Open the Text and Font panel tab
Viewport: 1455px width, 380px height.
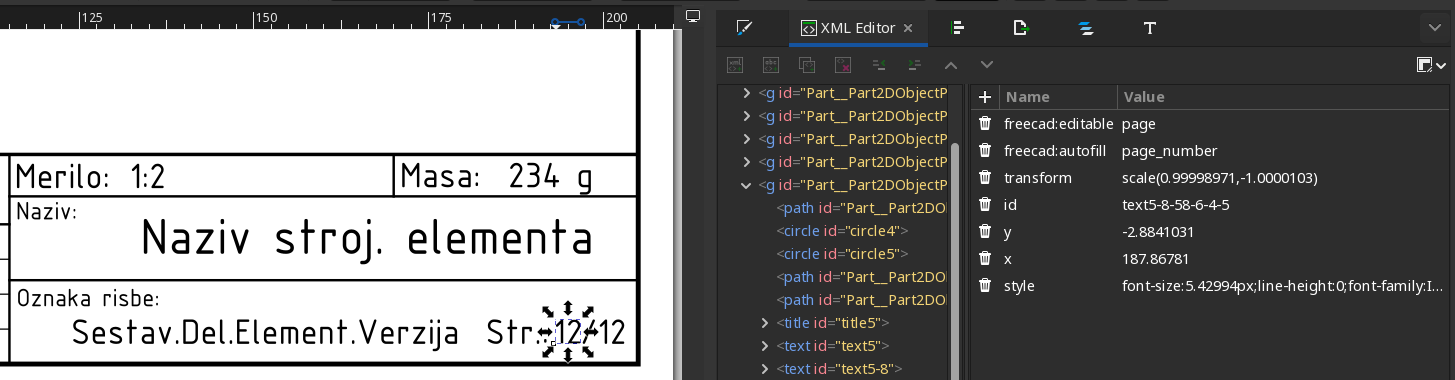[1150, 28]
